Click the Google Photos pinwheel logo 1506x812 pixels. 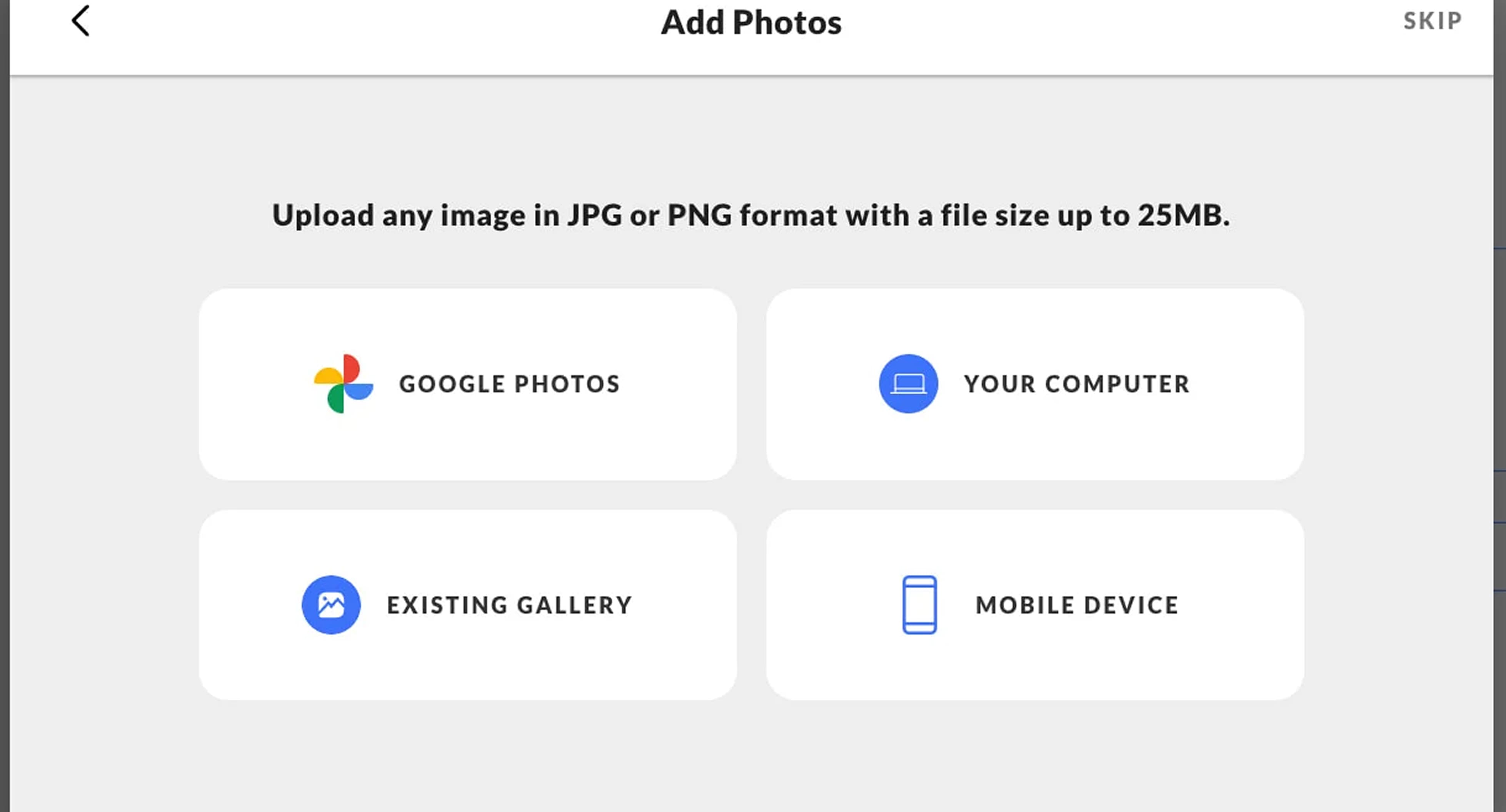[x=343, y=384]
